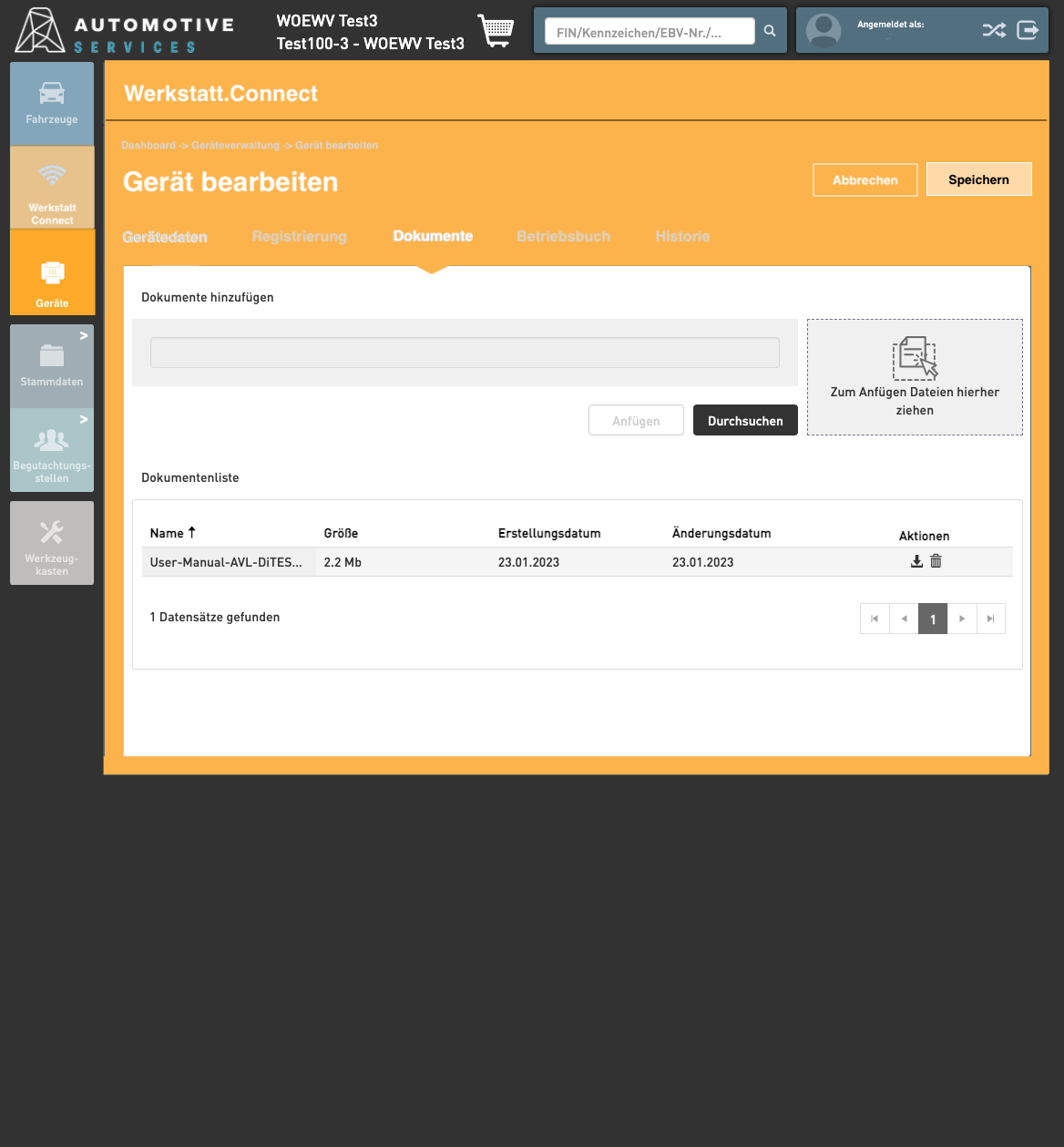Expand the Begutachtungsstellen sidebar menu
This screenshot has width=1064, height=1147.
tap(52, 451)
